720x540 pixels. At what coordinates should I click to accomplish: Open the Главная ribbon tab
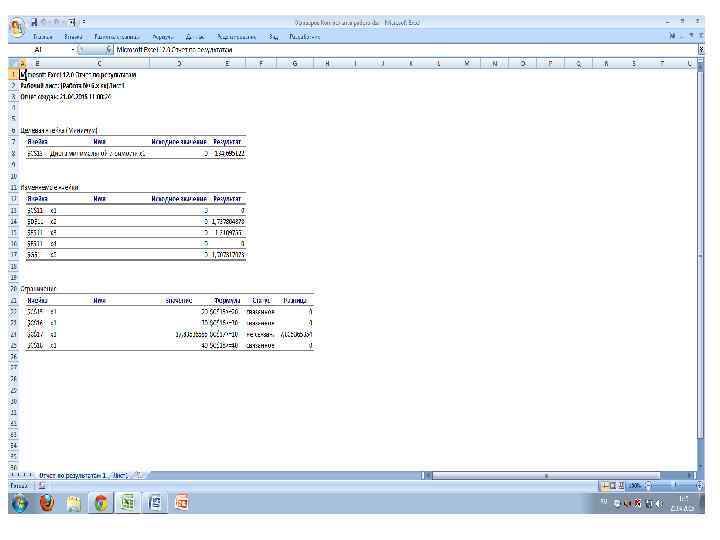pyautogui.click(x=43, y=37)
